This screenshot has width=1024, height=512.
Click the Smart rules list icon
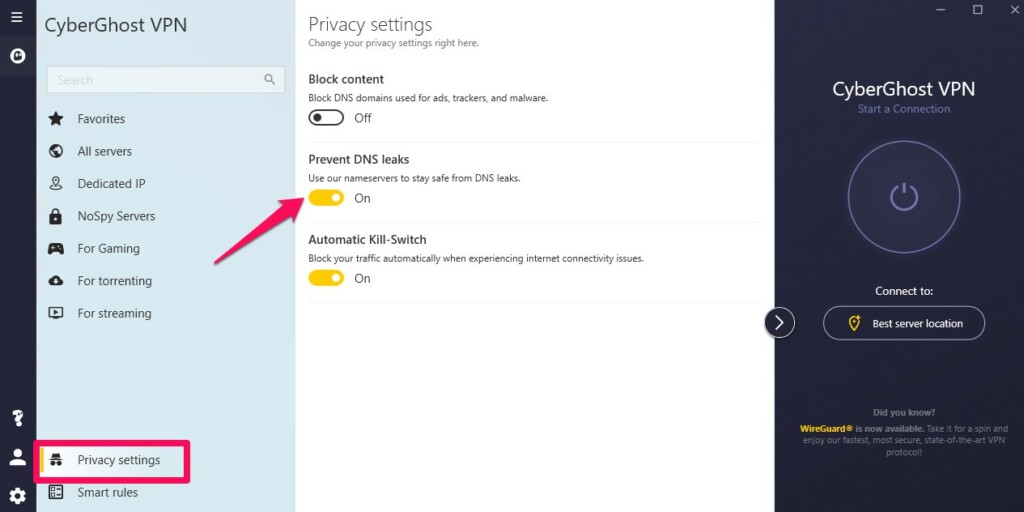[56, 492]
